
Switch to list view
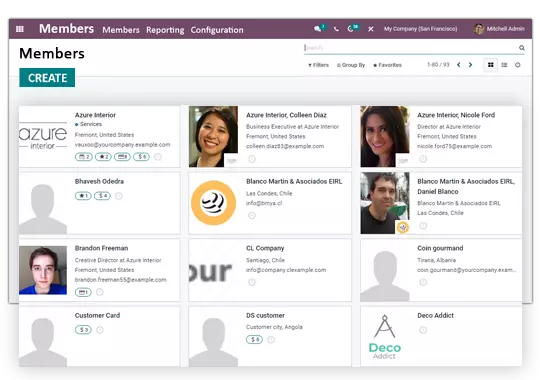pos(504,65)
